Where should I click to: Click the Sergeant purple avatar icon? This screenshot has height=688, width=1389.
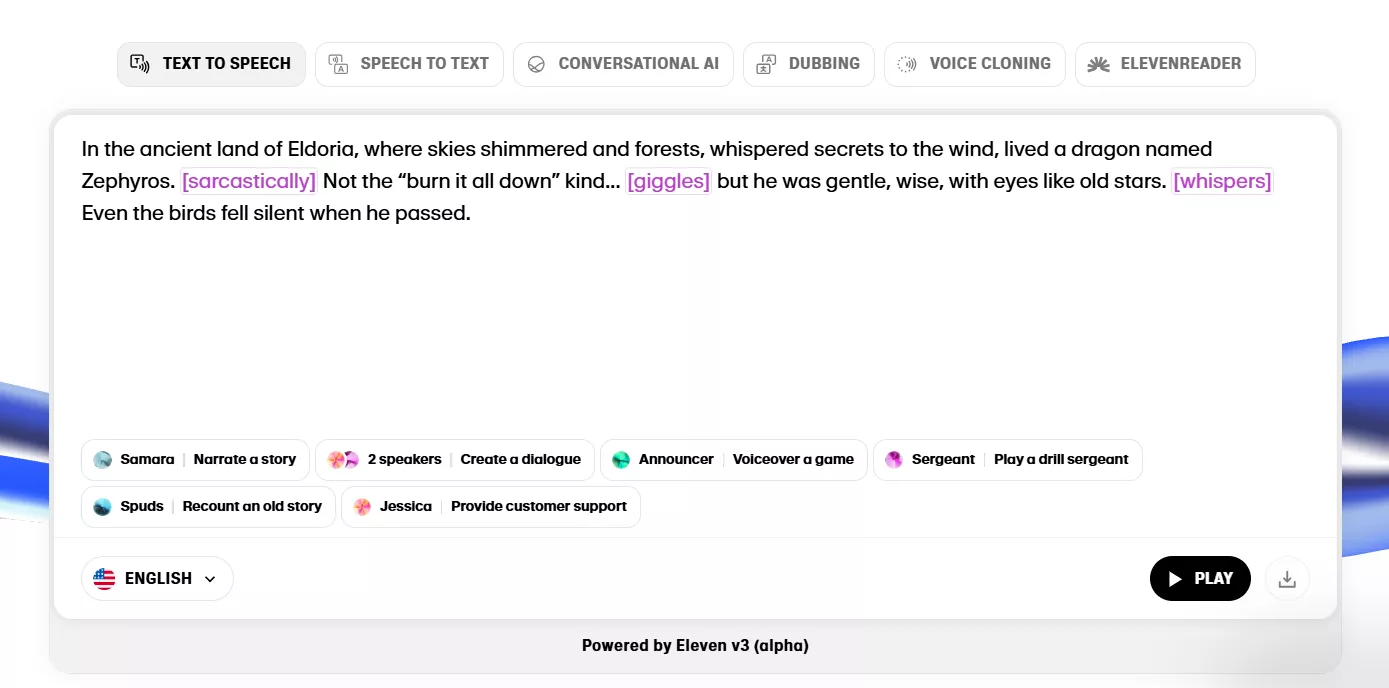pyautogui.click(x=894, y=460)
